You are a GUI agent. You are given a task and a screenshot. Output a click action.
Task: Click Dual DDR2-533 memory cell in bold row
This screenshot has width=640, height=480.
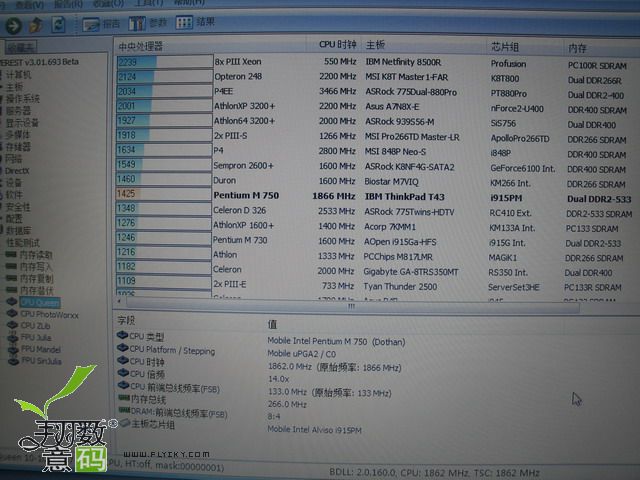tap(599, 200)
